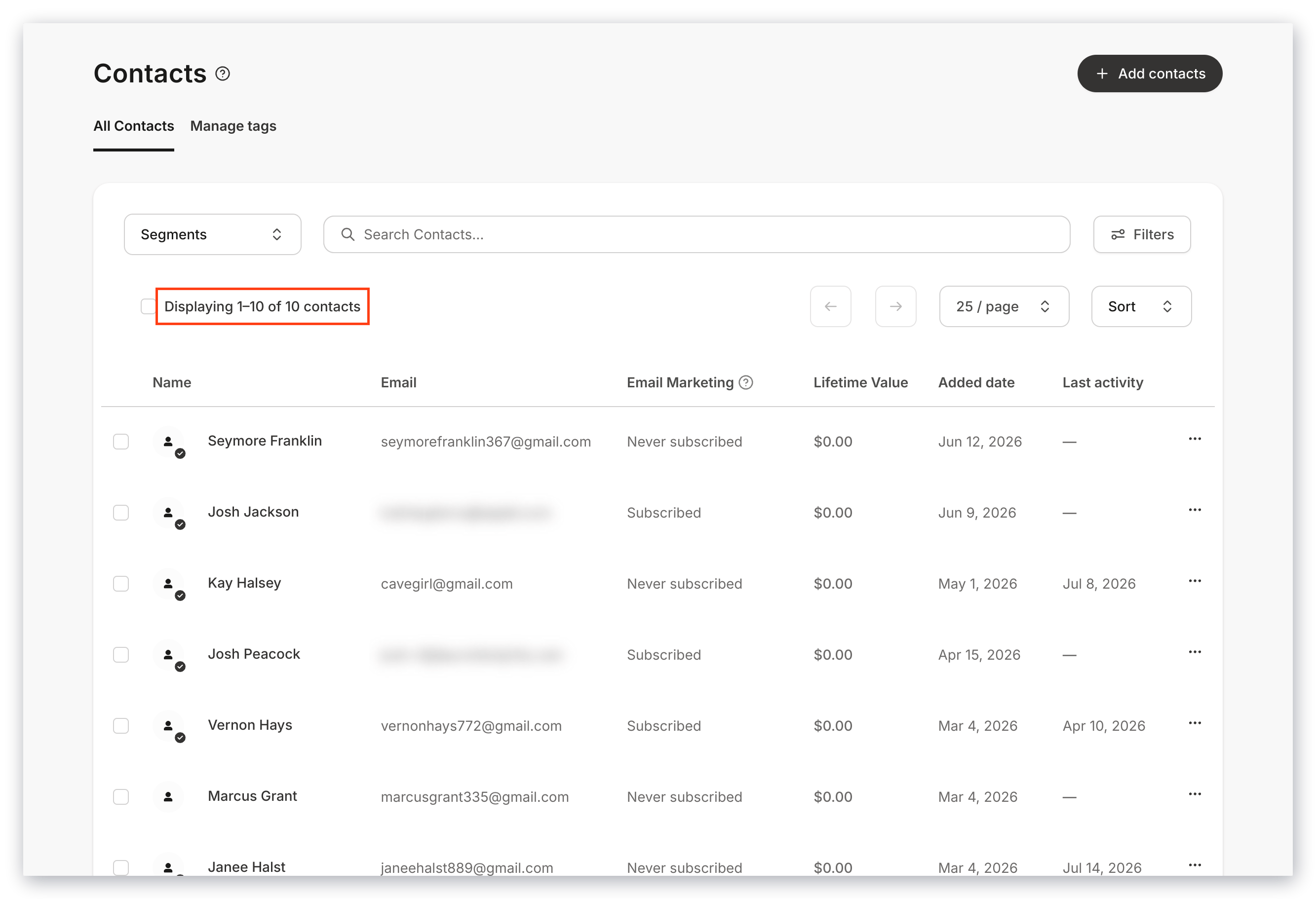This screenshot has width=1316, height=899.
Task: Click Kay Halsey's Never subscribed status
Action: click(x=684, y=584)
